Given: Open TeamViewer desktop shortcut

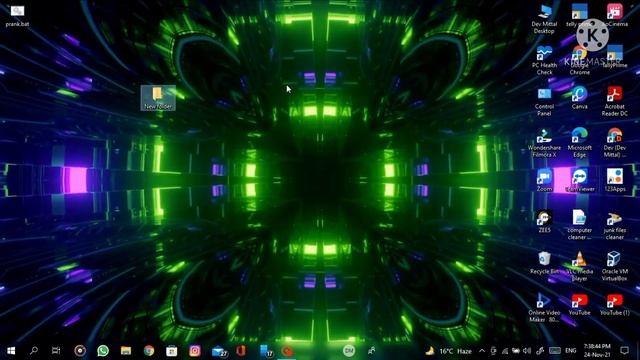Looking at the screenshot, I should (x=580, y=180).
